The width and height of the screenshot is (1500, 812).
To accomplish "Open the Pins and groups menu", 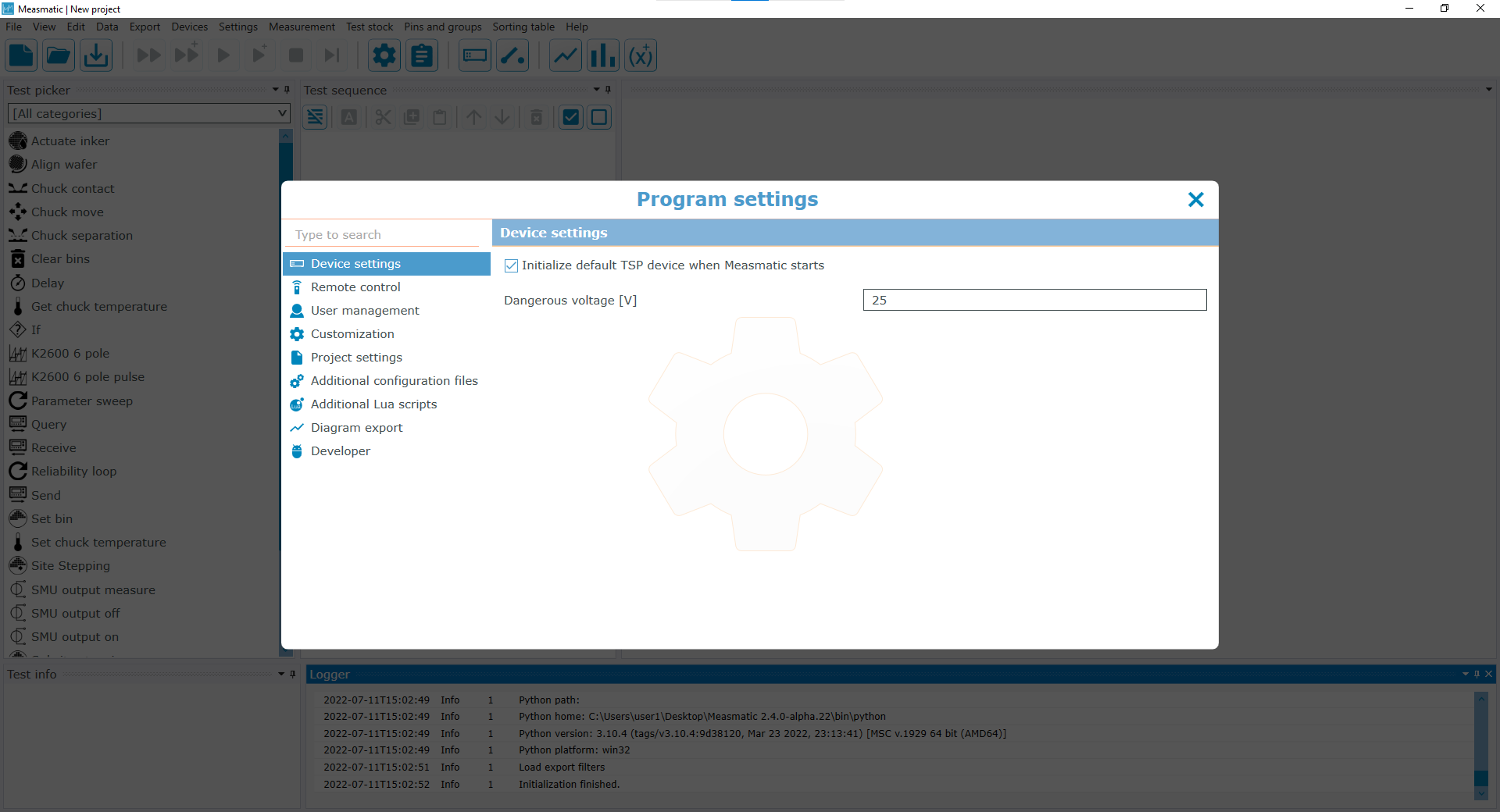I will 443,27.
